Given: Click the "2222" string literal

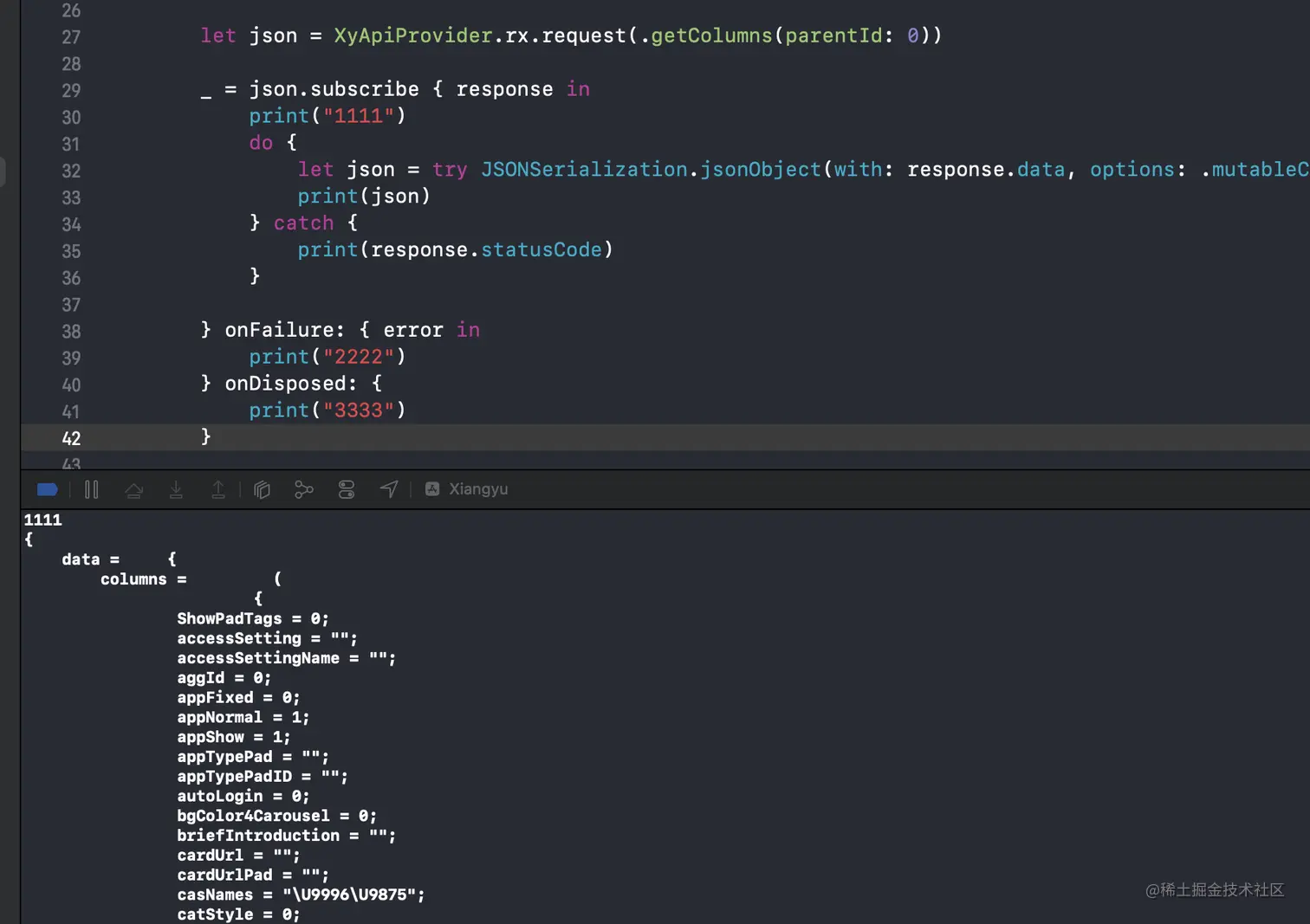Looking at the screenshot, I should pos(359,357).
